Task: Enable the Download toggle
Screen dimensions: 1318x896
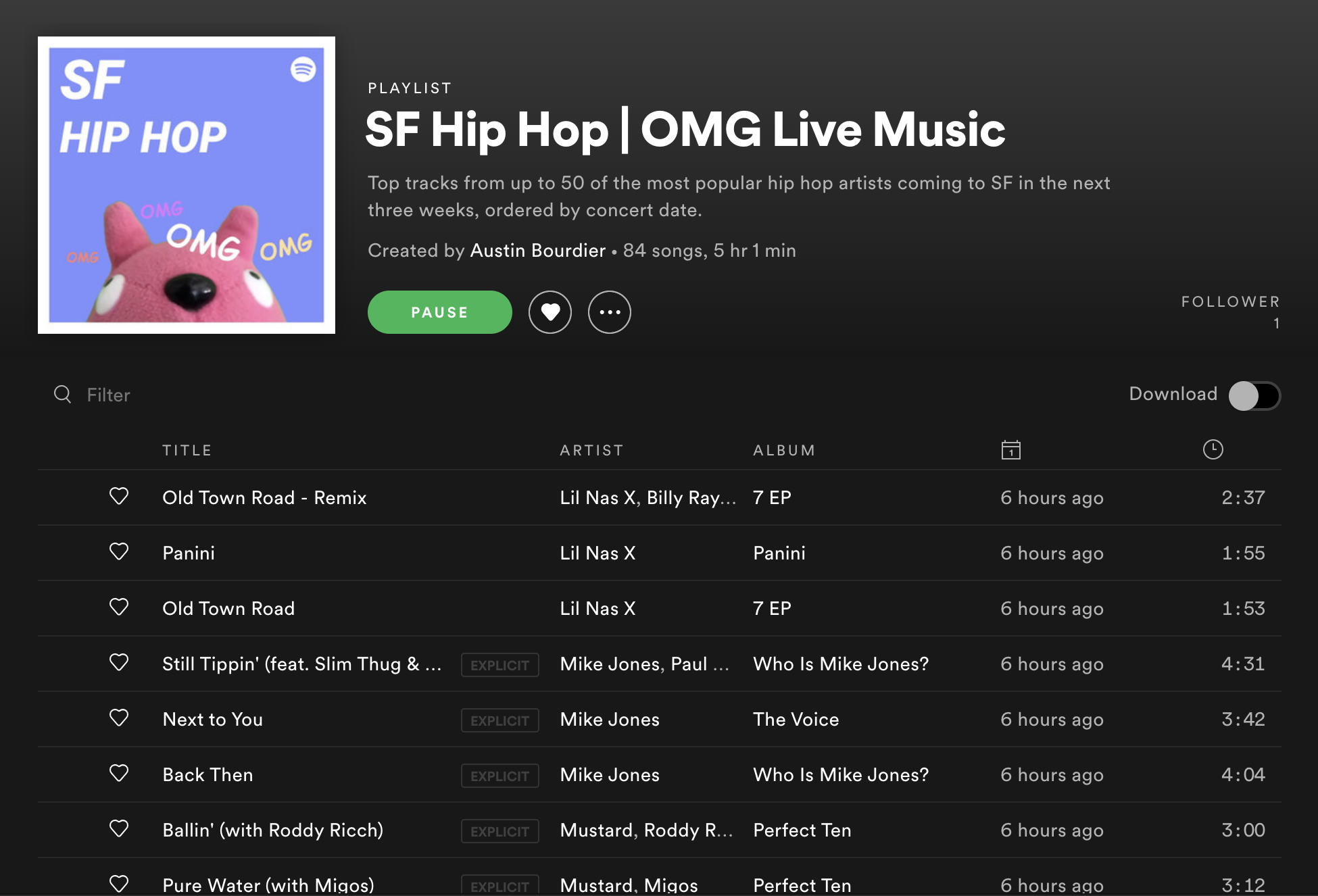Action: tap(1254, 396)
